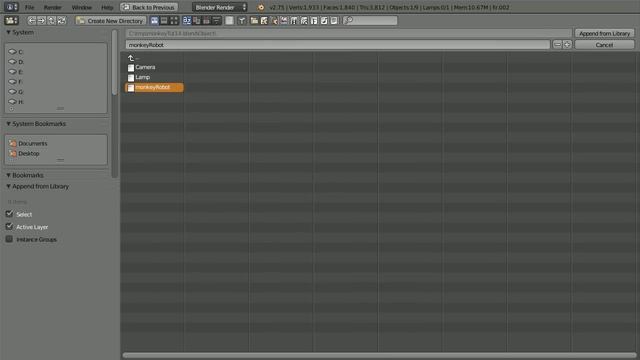Open the File menu
Image resolution: width=640 pixels, height=360 pixels.
click(29, 7)
